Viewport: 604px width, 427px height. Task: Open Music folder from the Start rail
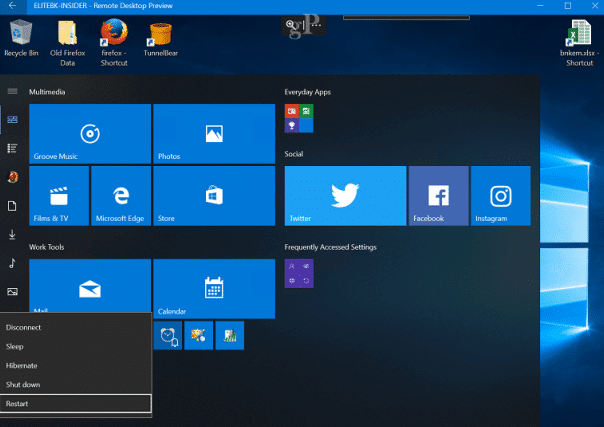[x=12, y=263]
